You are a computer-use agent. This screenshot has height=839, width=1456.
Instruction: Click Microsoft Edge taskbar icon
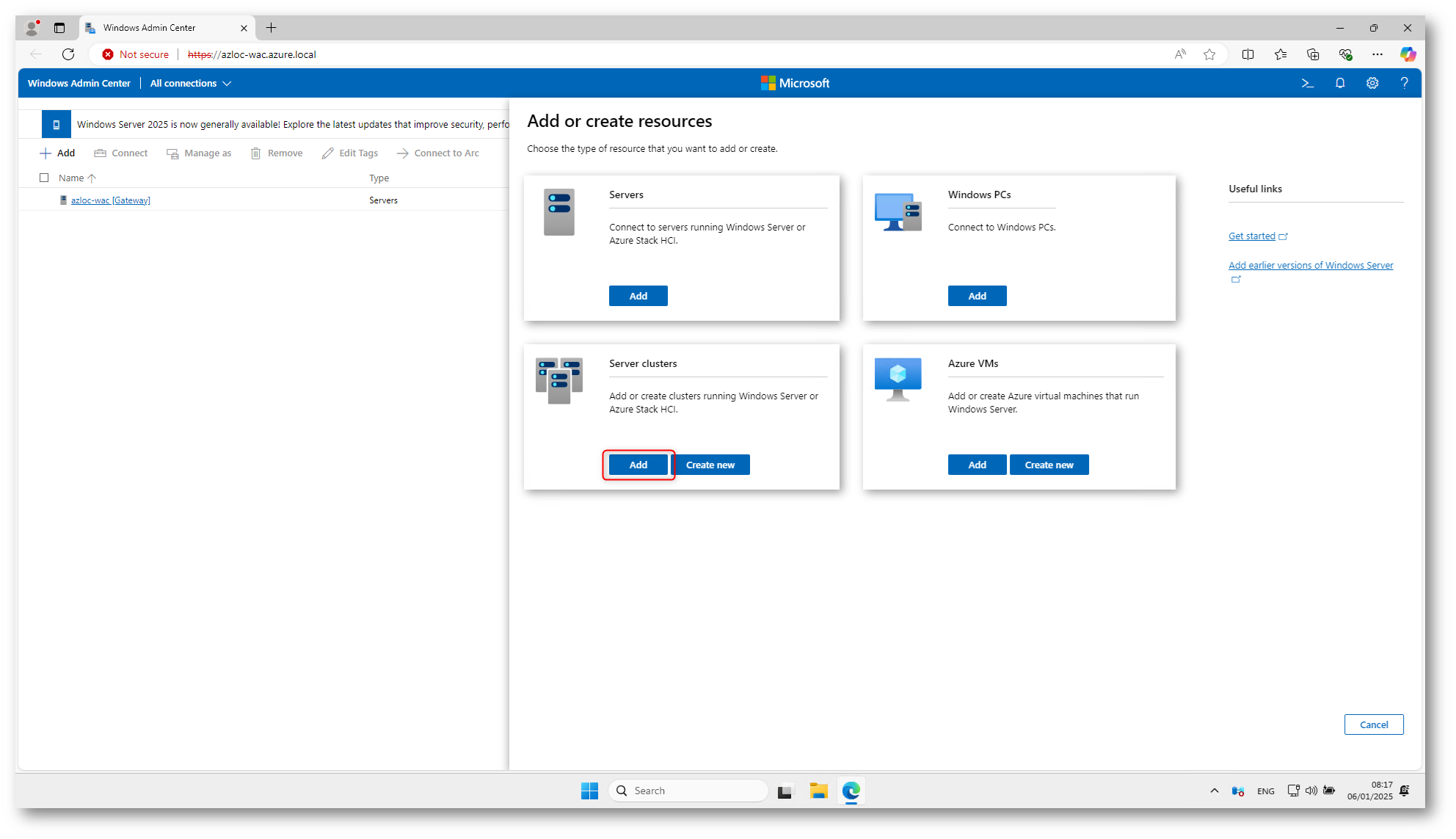point(851,791)
